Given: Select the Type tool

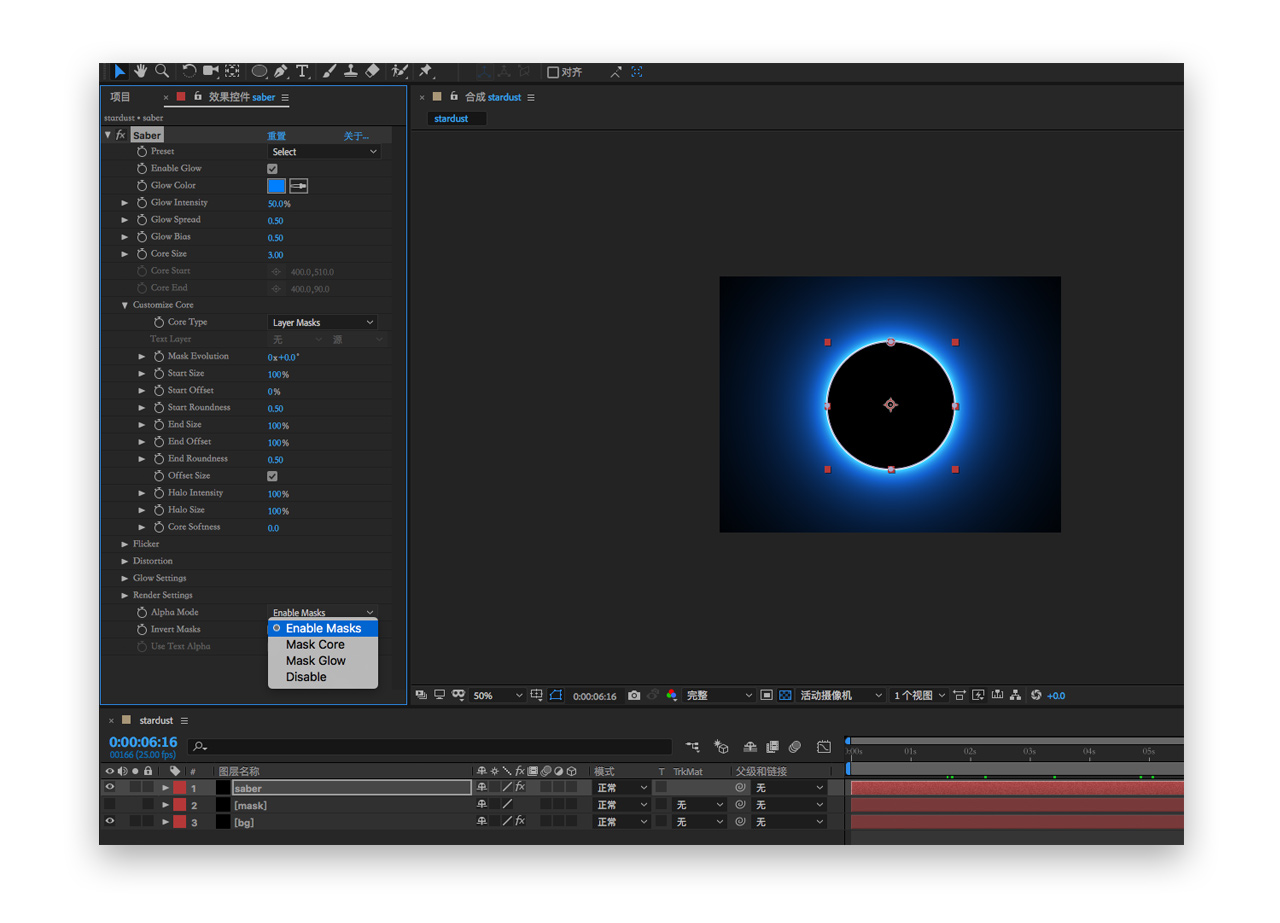Looking at the screenshot, I should pos(302,71).
